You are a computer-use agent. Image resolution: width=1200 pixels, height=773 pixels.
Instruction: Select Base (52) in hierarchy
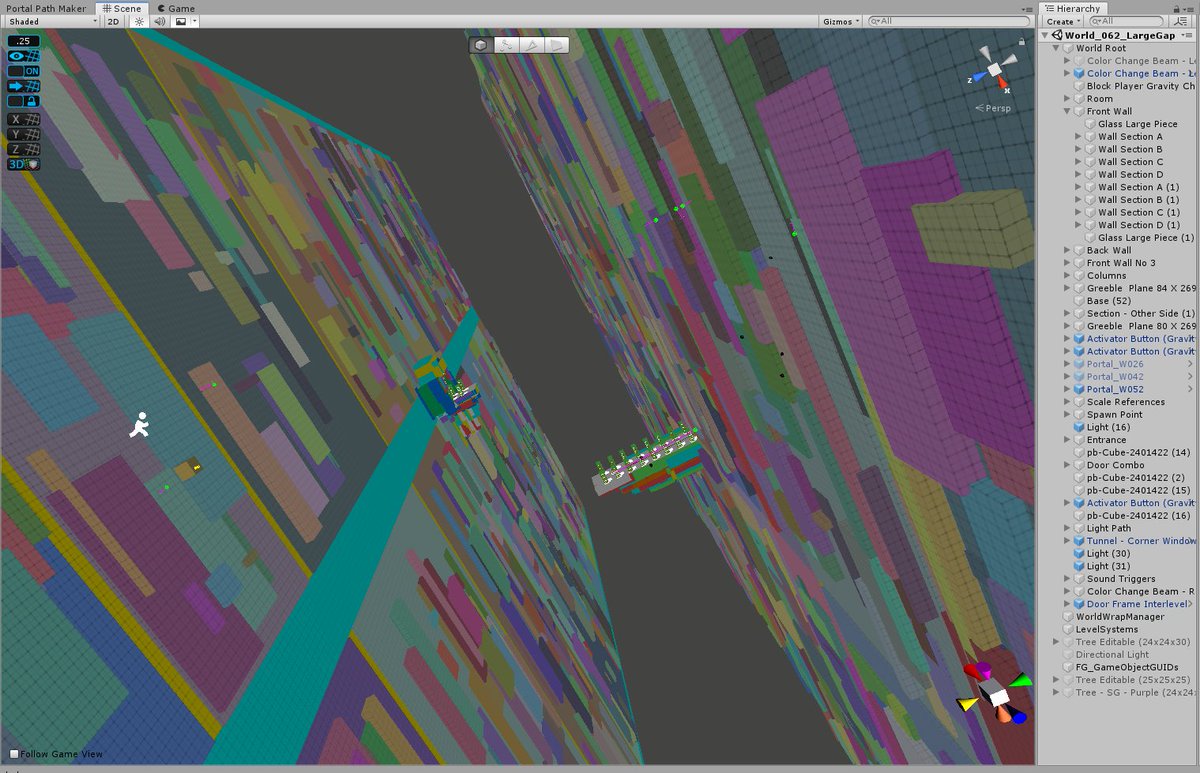tap(1109, 301)
